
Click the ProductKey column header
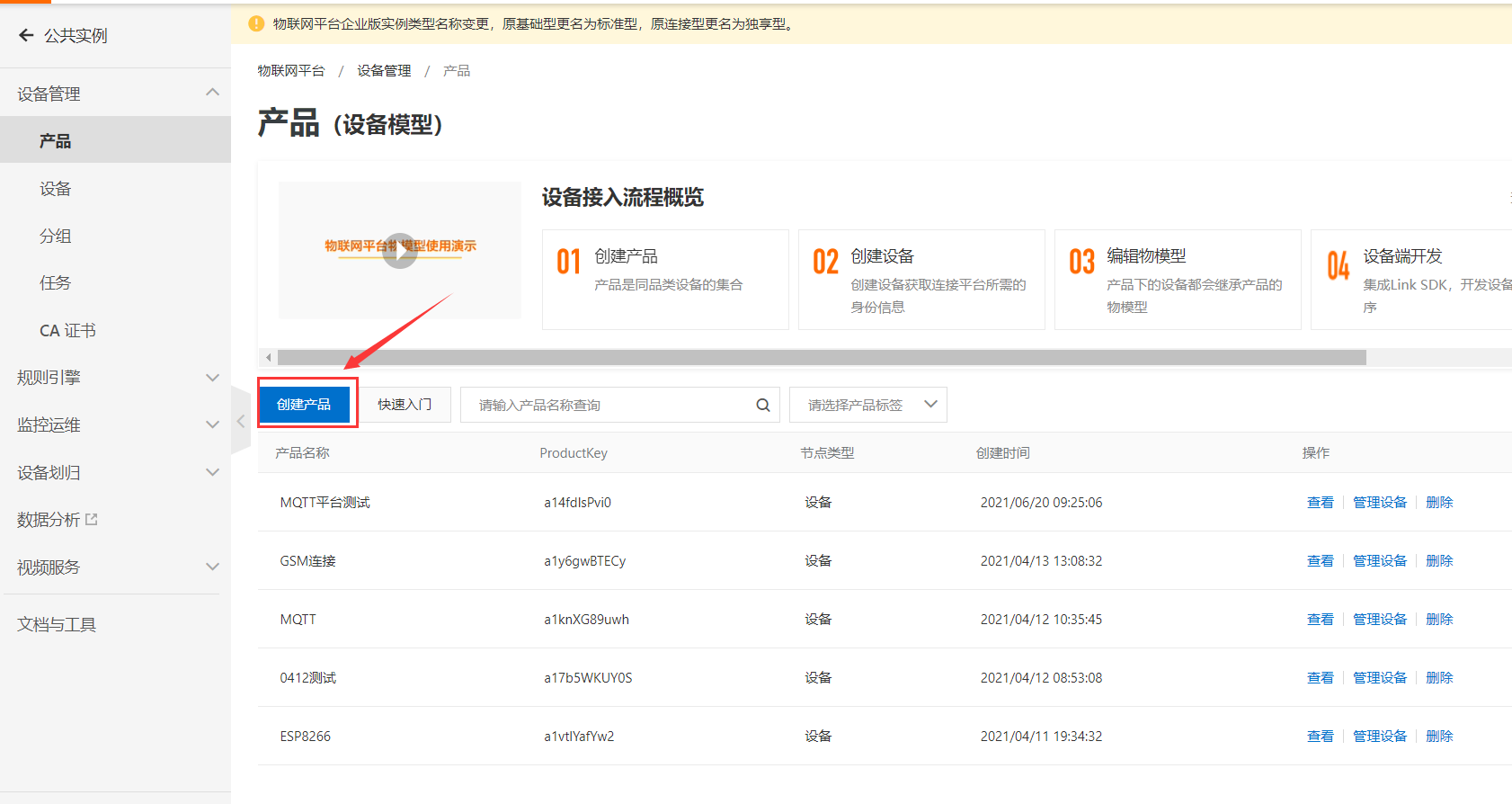[574, 452]
